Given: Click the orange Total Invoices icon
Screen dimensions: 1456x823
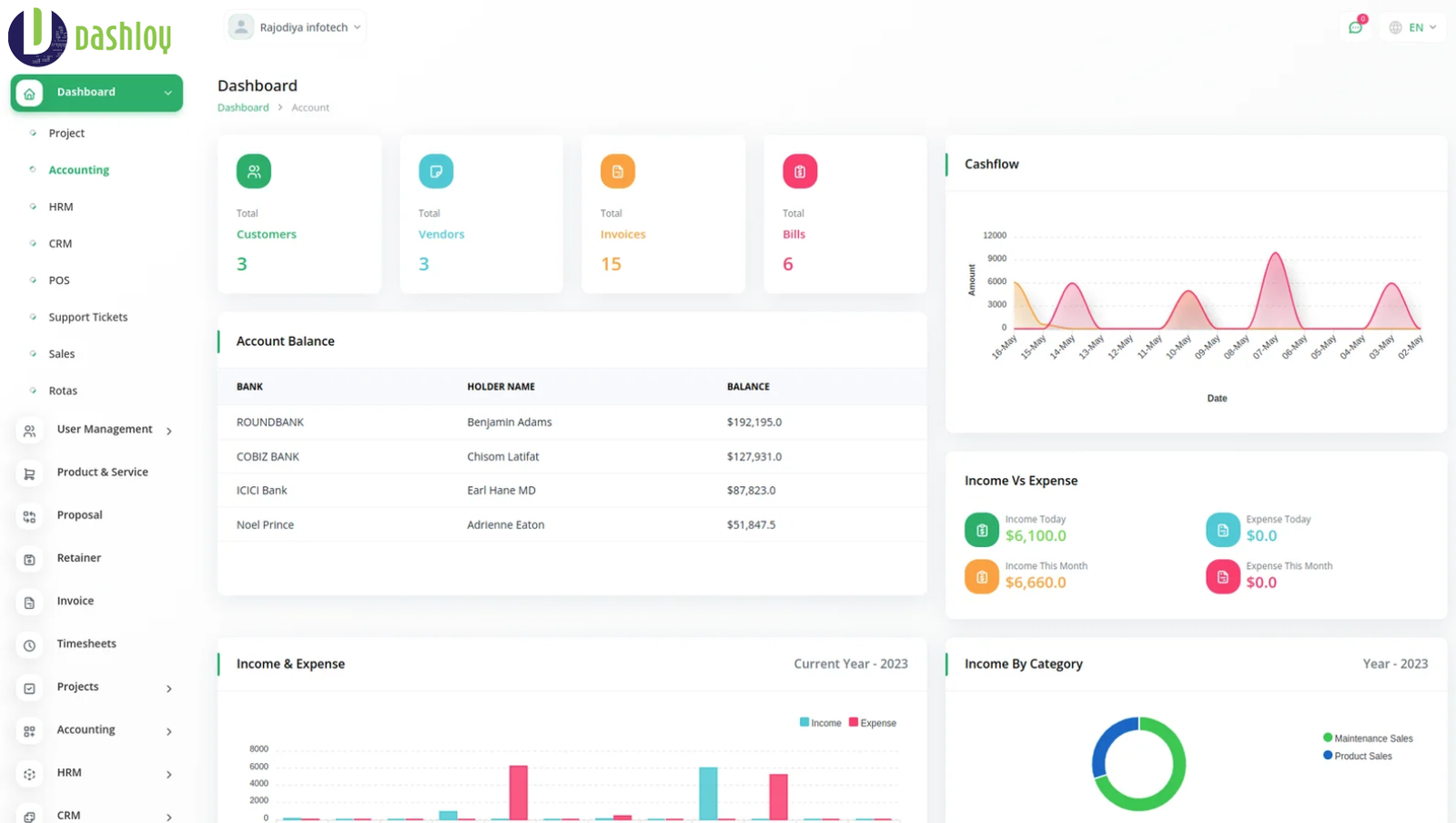Looking at the screenshot, I should coord(617,171).
